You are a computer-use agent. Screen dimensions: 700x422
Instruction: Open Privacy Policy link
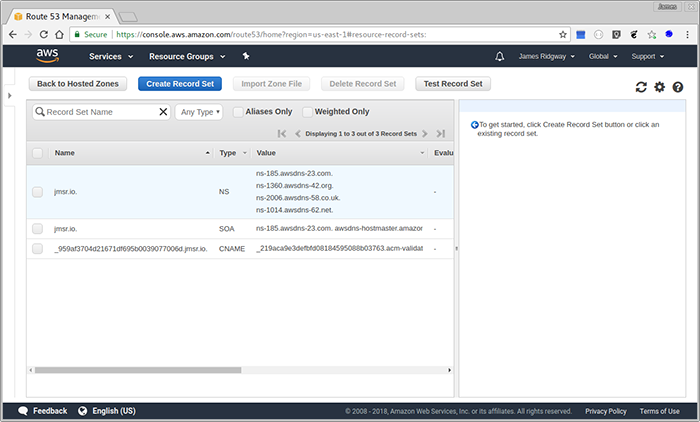(606, 411)
